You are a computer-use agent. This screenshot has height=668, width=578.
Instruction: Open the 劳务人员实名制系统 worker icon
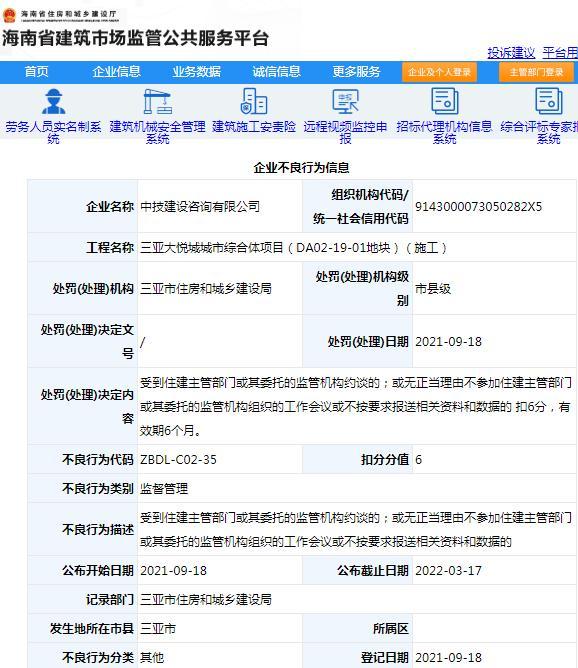[53, 101]
